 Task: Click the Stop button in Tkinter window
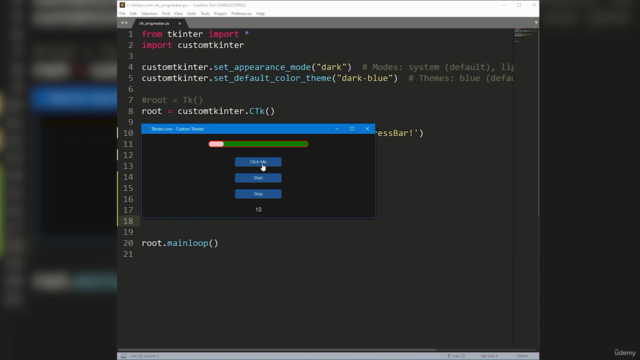(x=258, y=194)
